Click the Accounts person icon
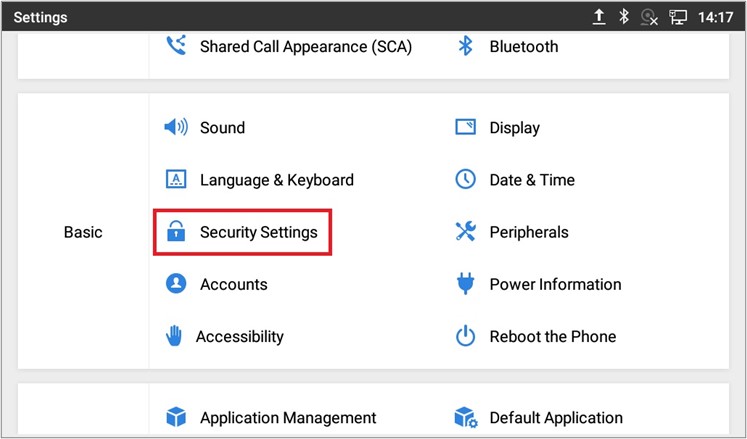 (x=176, y=284)
